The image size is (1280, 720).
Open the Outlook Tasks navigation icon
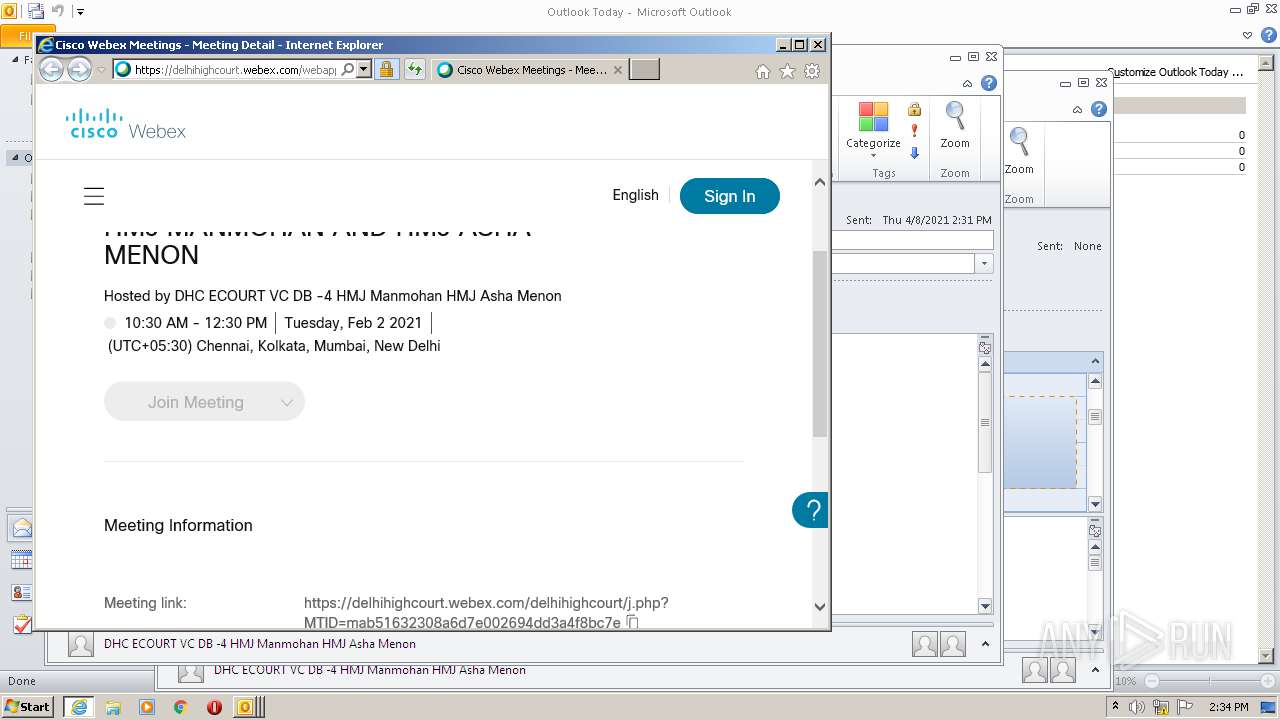(x=21, y=624)
